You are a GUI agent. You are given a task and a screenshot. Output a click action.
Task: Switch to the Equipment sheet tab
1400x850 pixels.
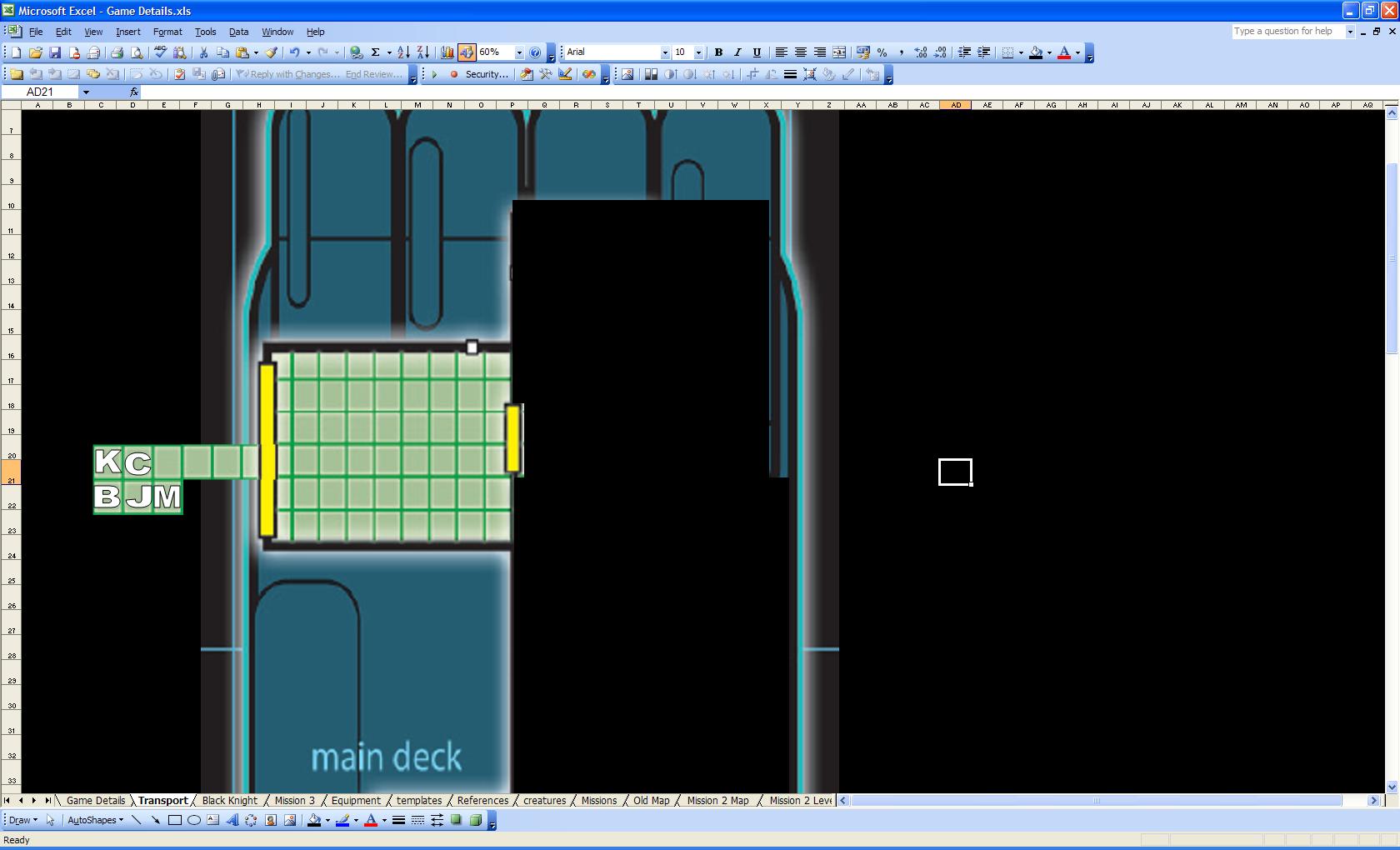click(356, 801)
